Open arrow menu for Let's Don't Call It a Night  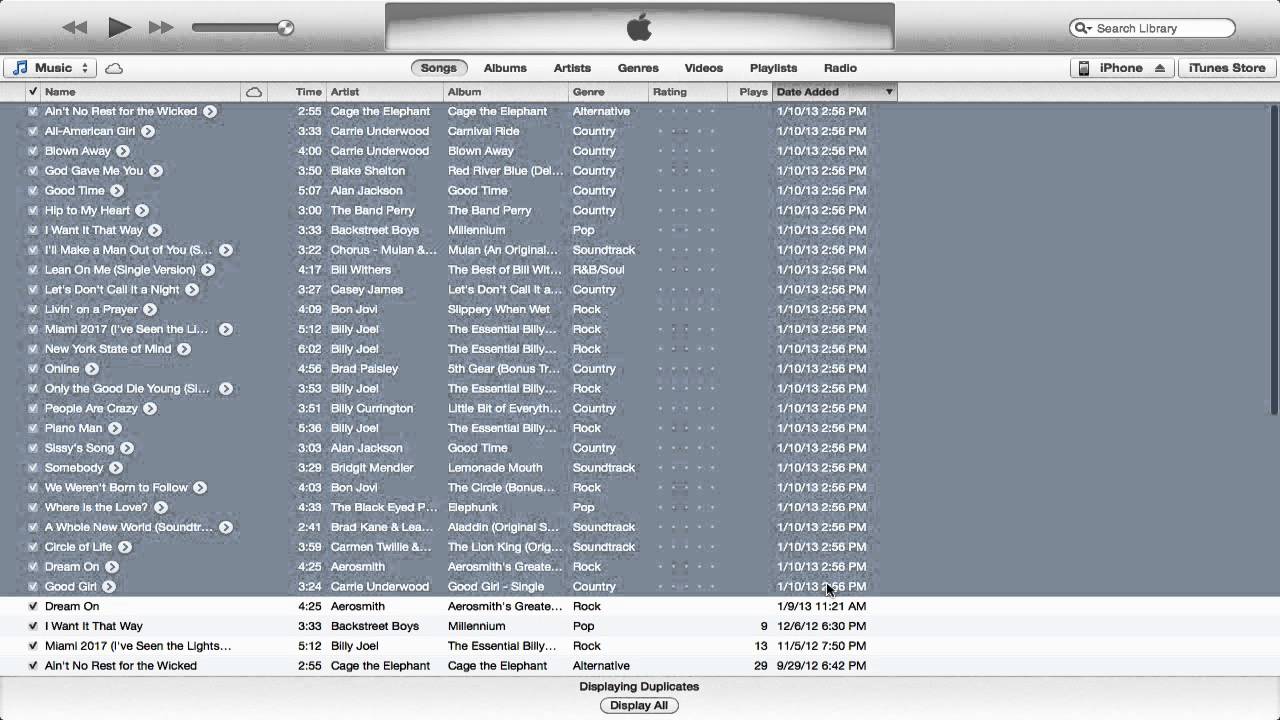click(x=192, y=290)
